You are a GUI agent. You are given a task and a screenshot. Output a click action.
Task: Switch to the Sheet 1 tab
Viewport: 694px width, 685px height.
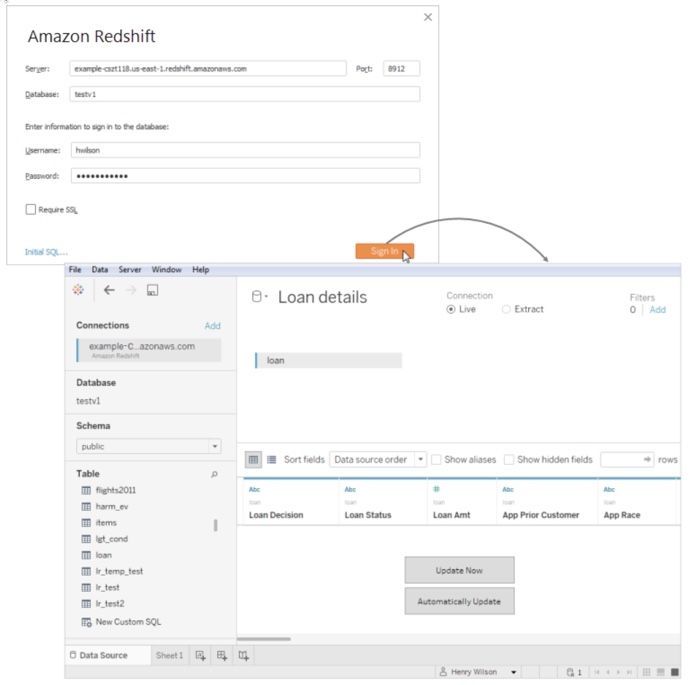tap(169, 656)
